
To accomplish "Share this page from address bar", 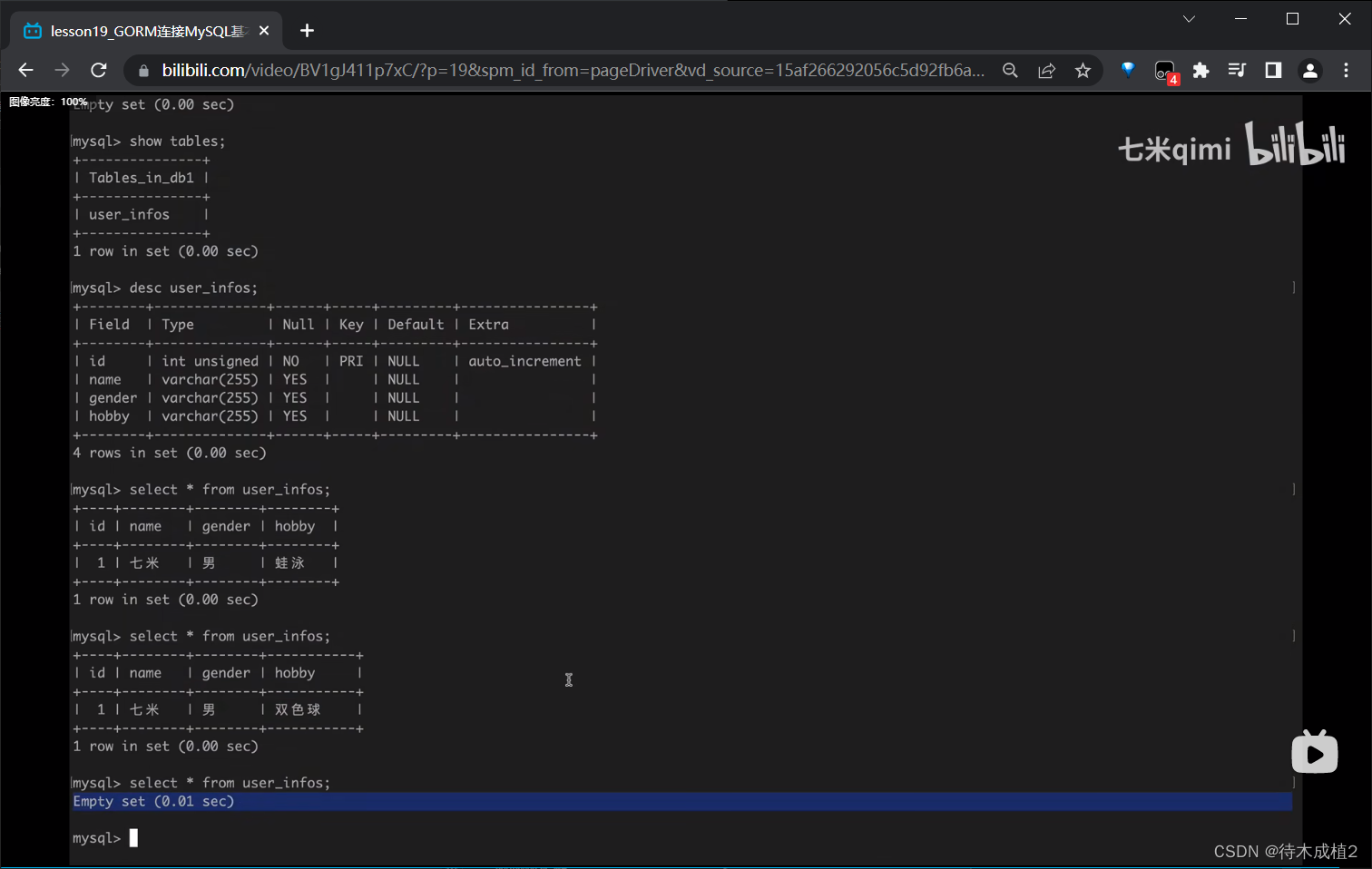I will (1046, 70).
